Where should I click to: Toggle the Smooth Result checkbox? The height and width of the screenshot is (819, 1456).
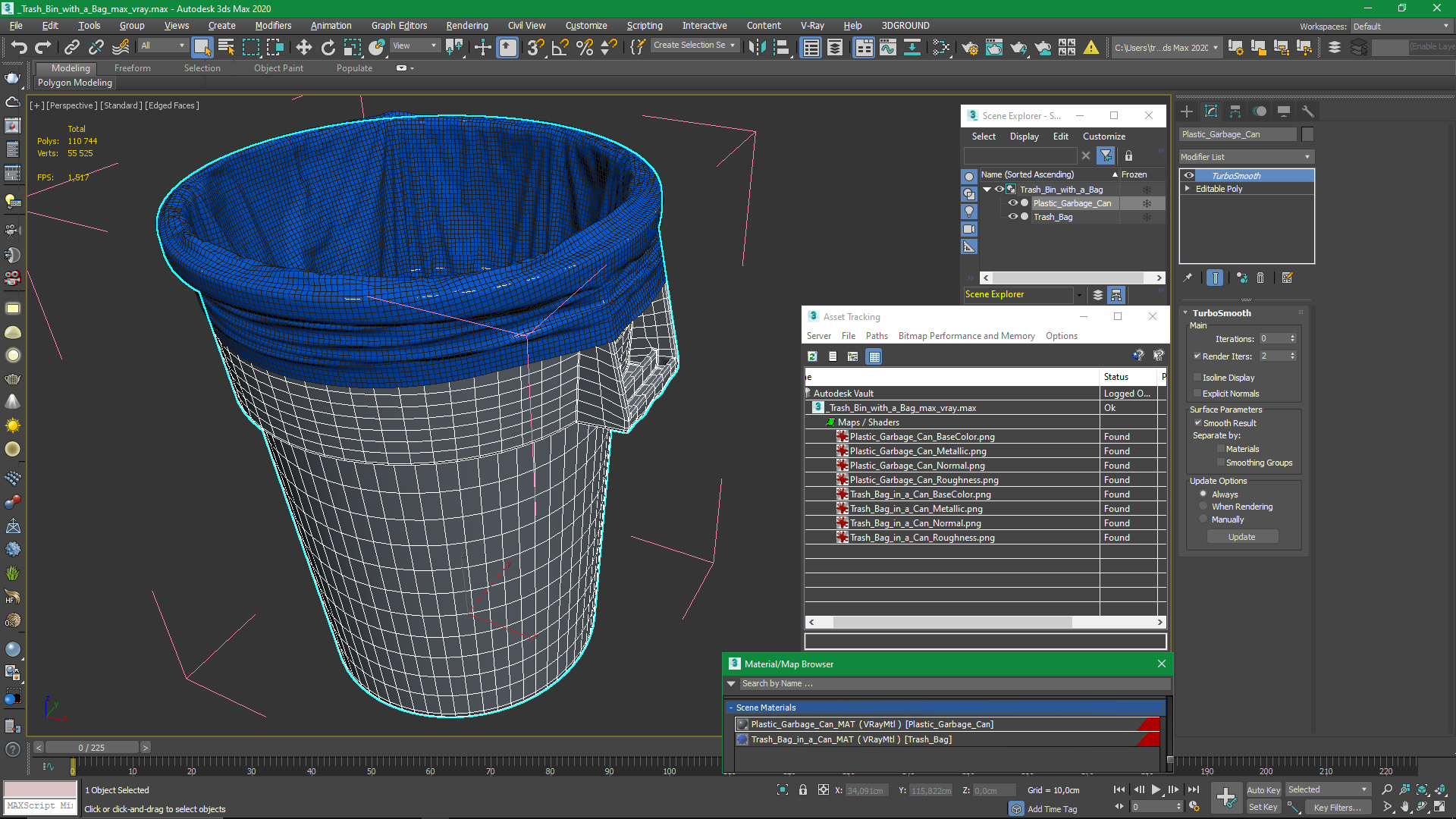pyautogui.click(x=1197, y=423)
